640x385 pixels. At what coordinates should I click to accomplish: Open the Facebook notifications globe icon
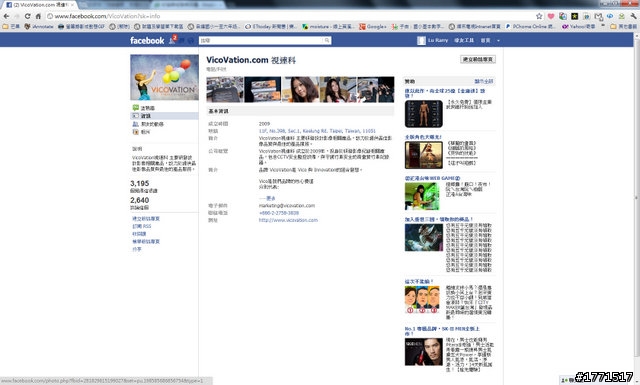[190, 40]
